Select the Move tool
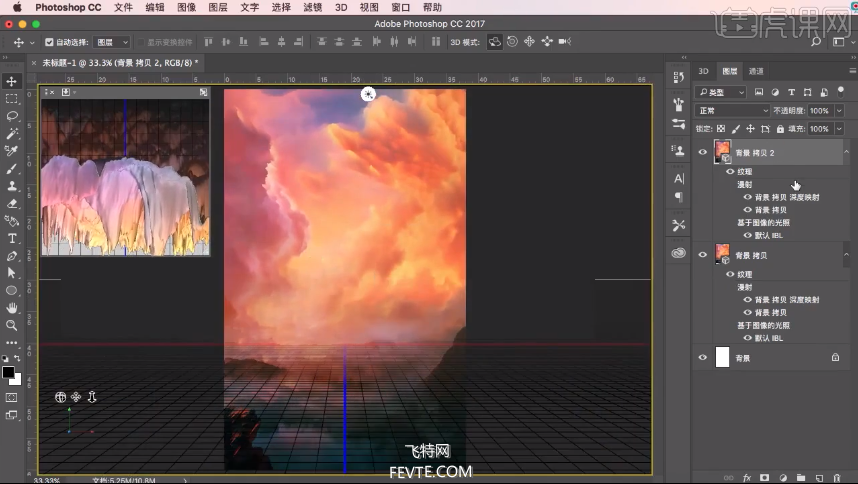The image size is (858, 484). point(11,81)
